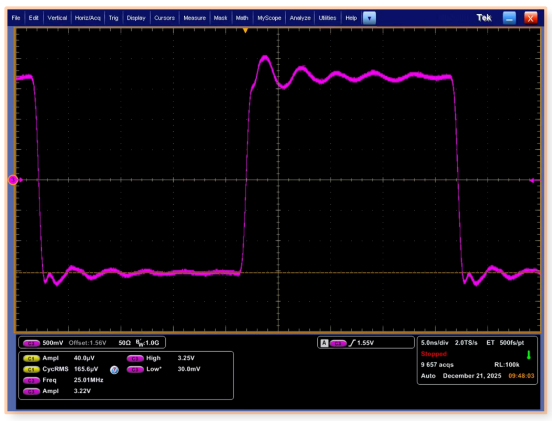The height and width of the screenshot is (421, 552).
Task: Open the Edit menu
Action: (33, 18)
